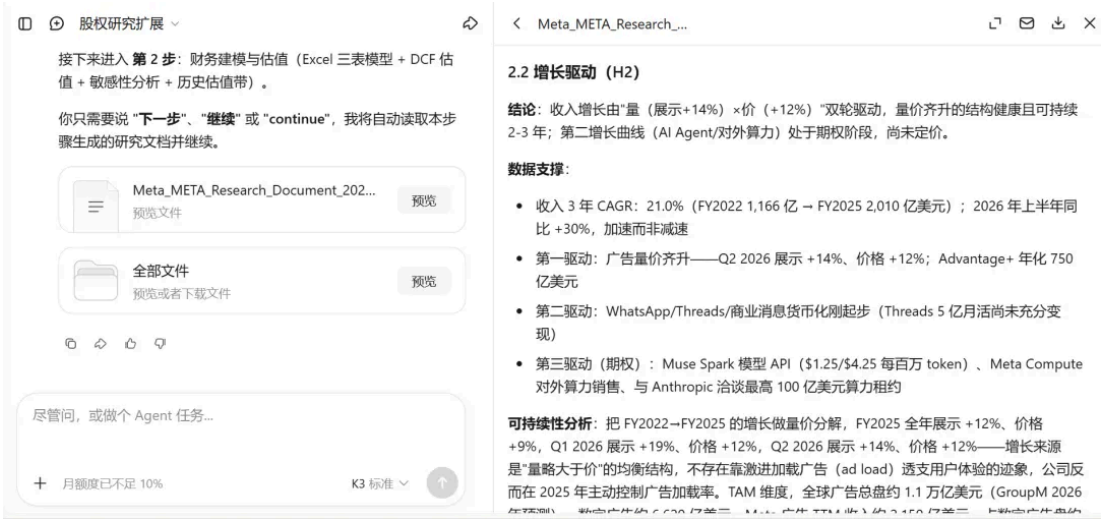Click the 第三驱动（期权）bullet line
This screenshot has width=1102, height=521.
(809, 375)
